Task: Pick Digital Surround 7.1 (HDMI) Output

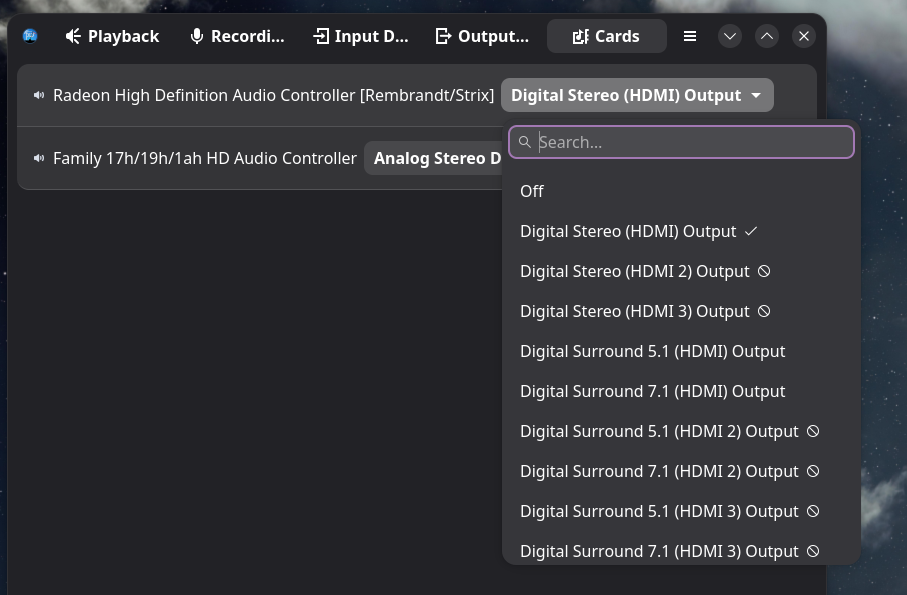Action: (x=652, y=391)
